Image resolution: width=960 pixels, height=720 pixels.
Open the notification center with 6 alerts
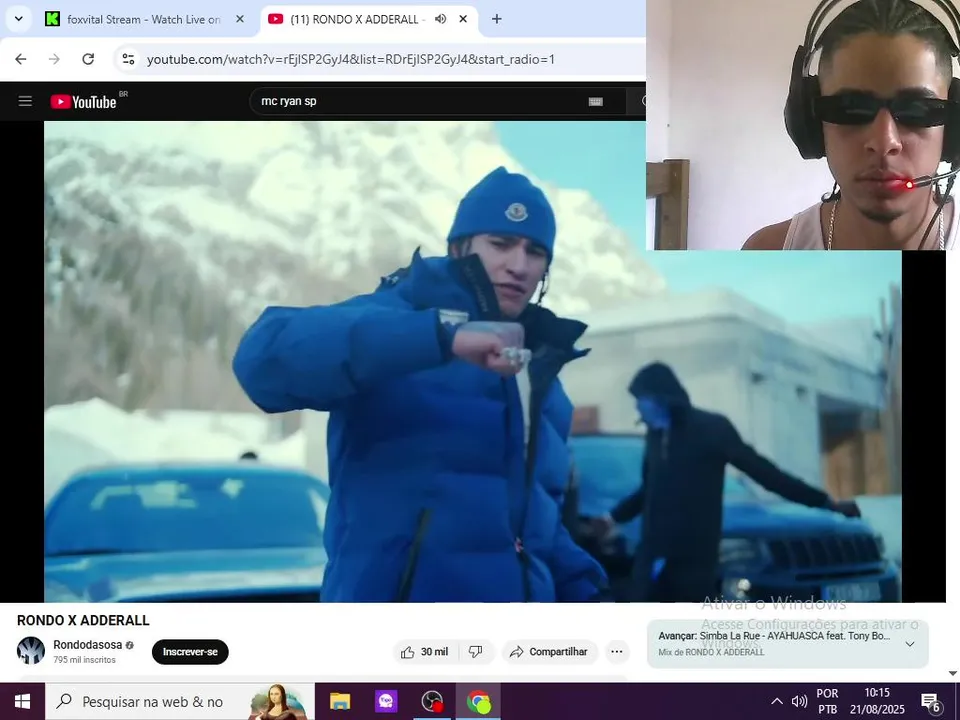[x=931, y=702]
